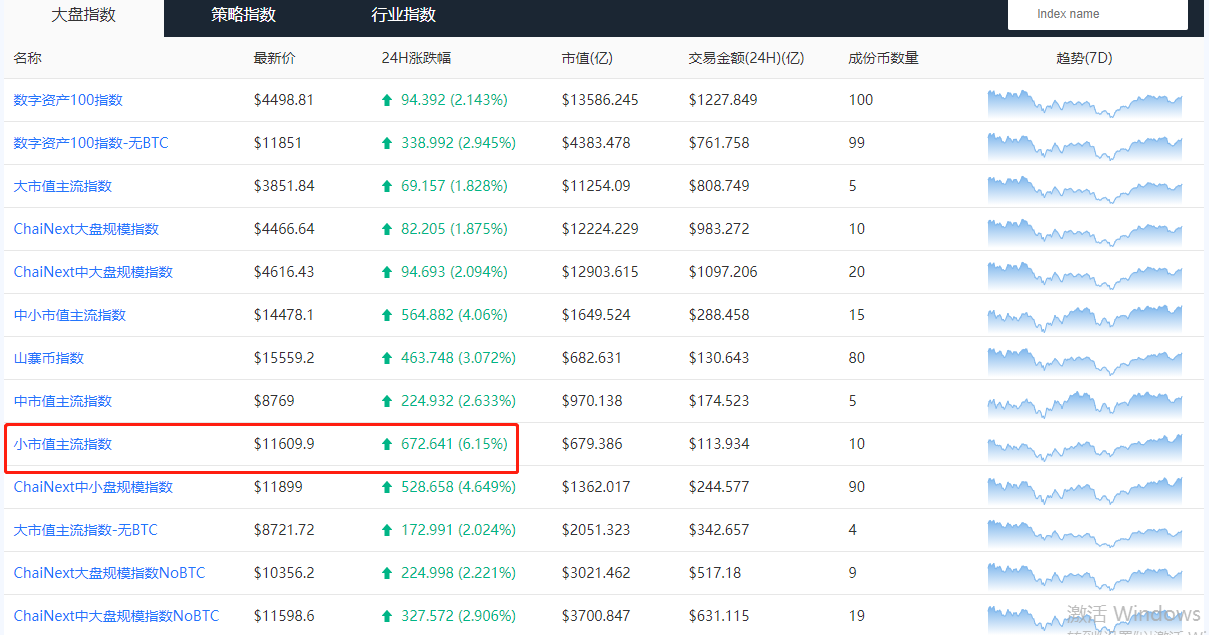This screenshot has width=1209, height=635.
Task: Open the 策略指数 tab
Action: pyautogui.click(x=243, y=16)
